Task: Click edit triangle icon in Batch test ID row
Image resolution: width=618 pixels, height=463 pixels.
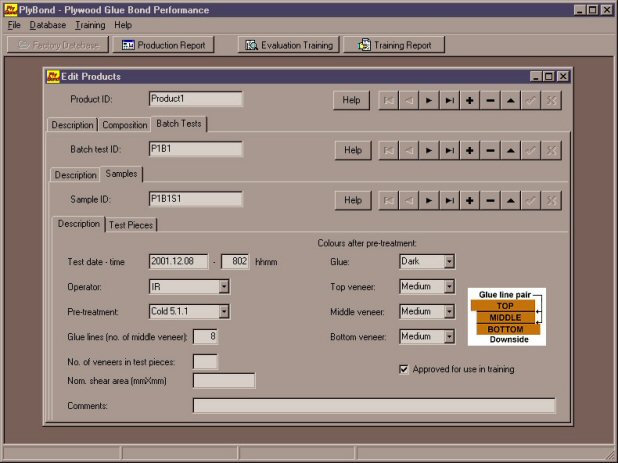Action: tap(510, 150)
